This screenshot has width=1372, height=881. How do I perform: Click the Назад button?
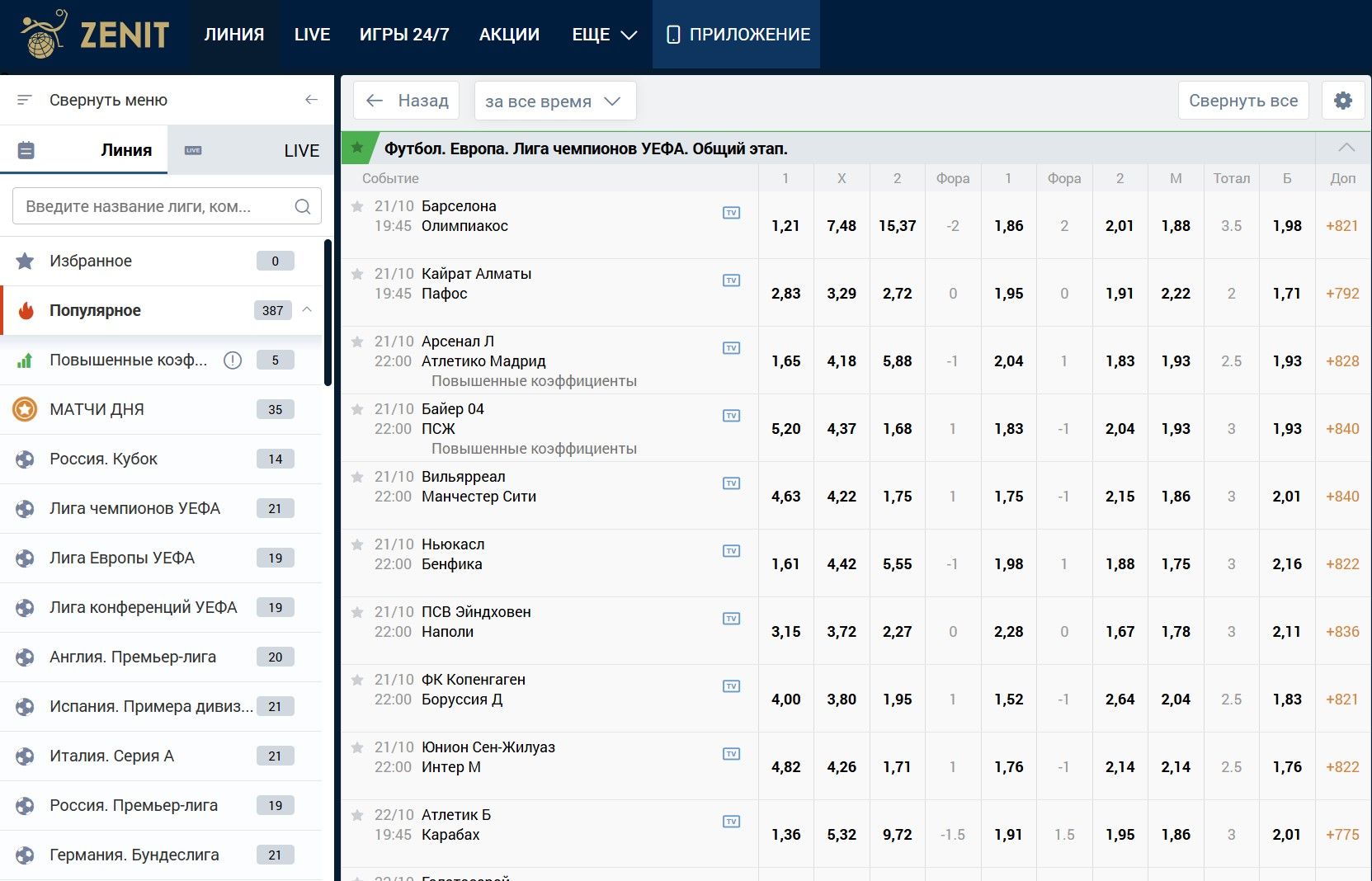[407, 101]
